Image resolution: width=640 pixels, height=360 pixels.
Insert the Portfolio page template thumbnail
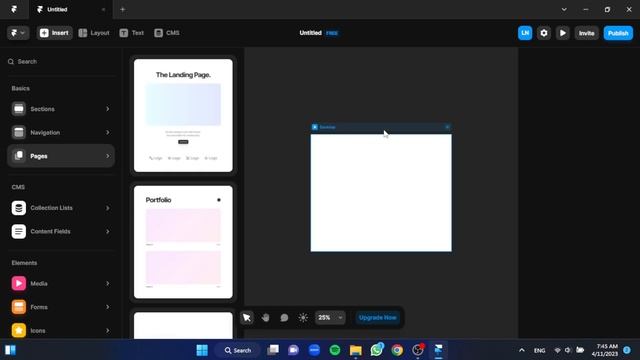pyautogui.click(x=183, y=242)
